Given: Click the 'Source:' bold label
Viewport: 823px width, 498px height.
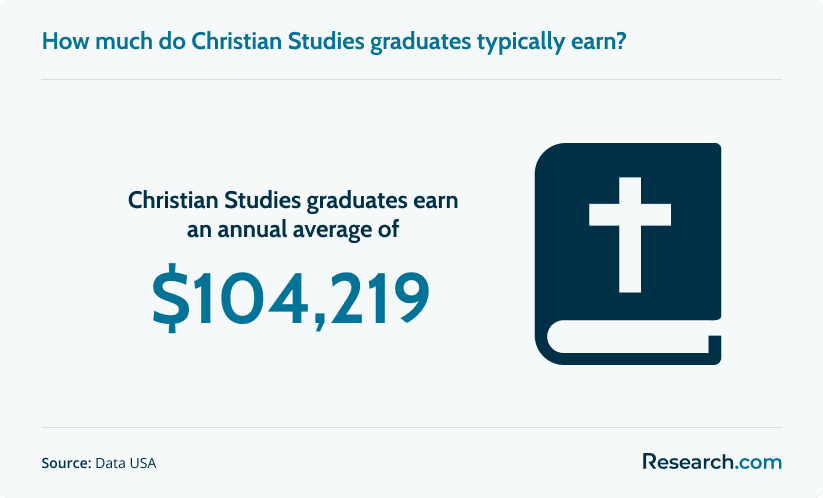Looking at the screenshot, I should [x=67, y=463].
